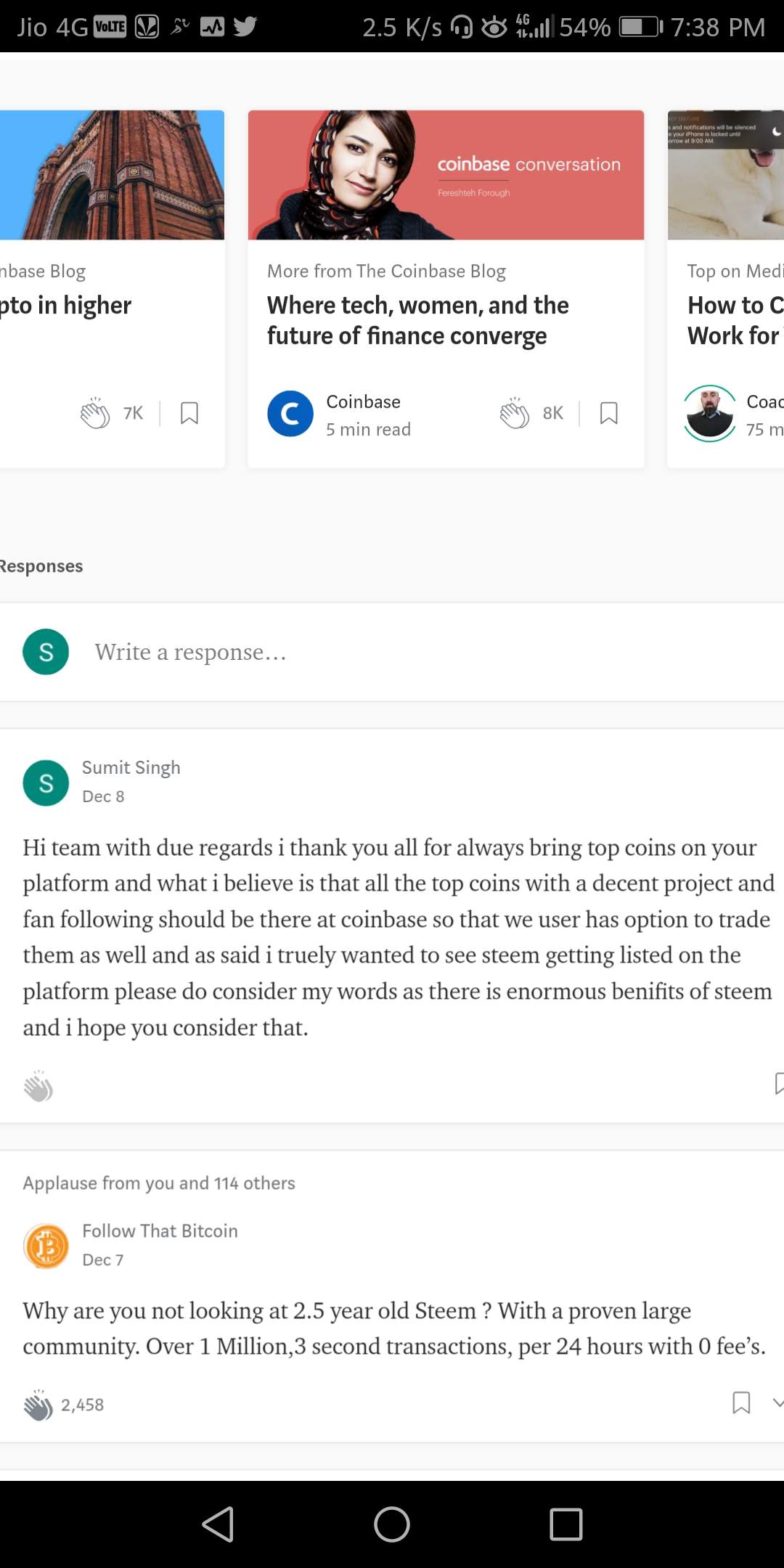Image resolution: width=784 pixels, height=1568 pixels.
Task: Open Follow That Bitcoin's profile avatar
Action: point(46,1246)
